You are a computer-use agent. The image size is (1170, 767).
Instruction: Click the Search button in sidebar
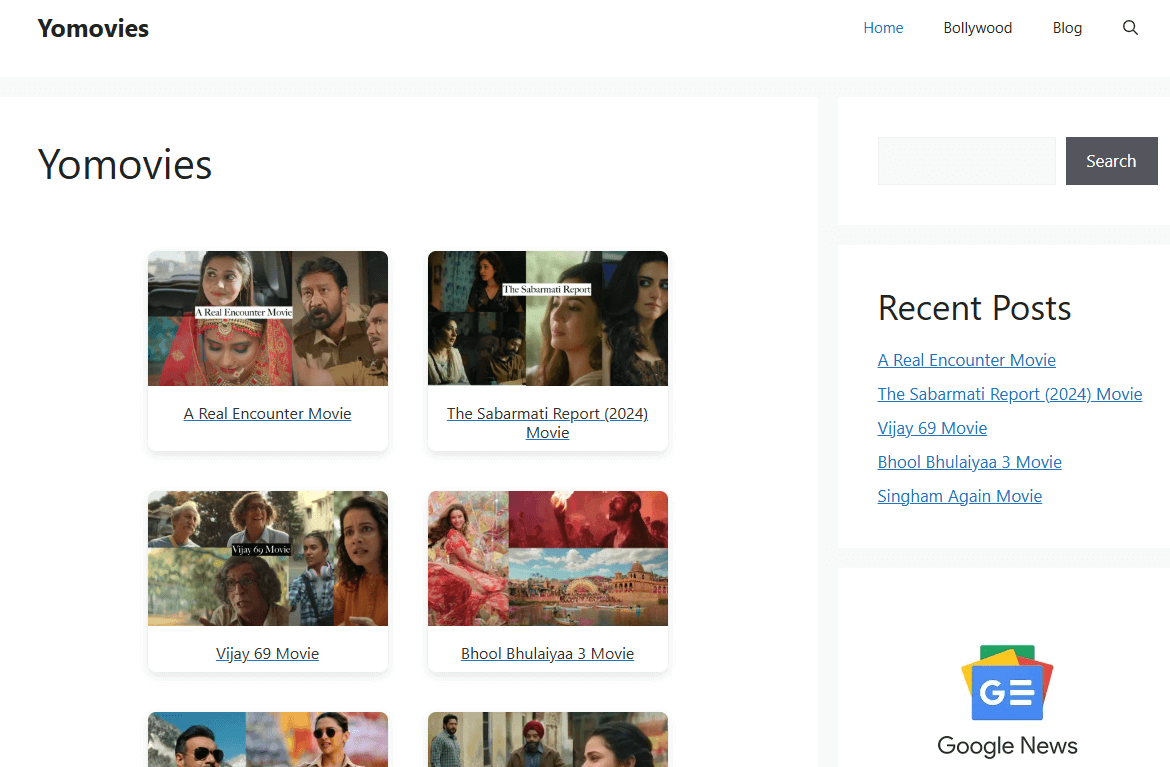click(1111, 160)
